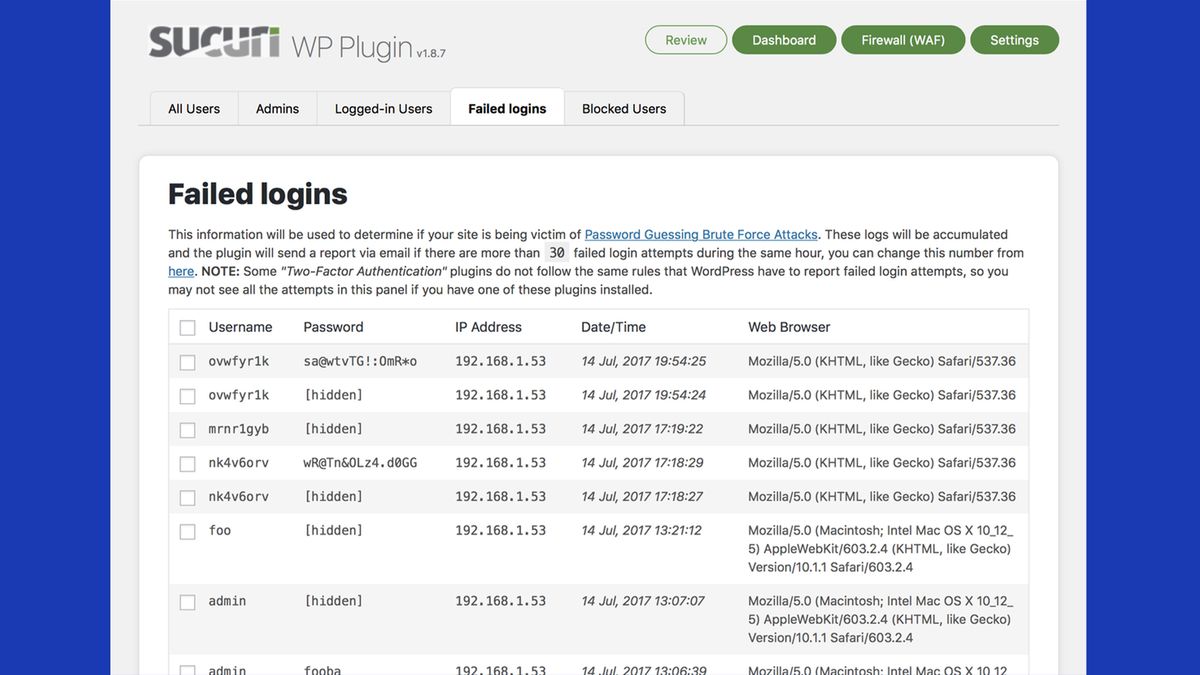Open the Firewall (WAF) section
The width and height of the screenshot is (1200, 675).
(902, 40)
